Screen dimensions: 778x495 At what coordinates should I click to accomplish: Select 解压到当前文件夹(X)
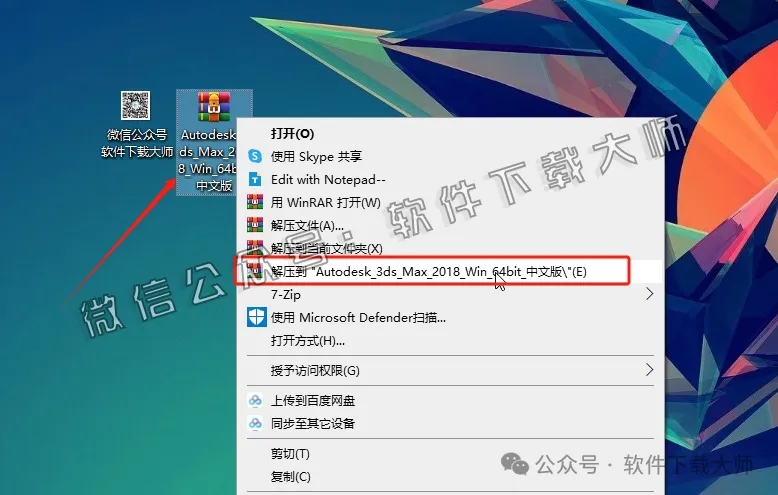pos(326,248)
